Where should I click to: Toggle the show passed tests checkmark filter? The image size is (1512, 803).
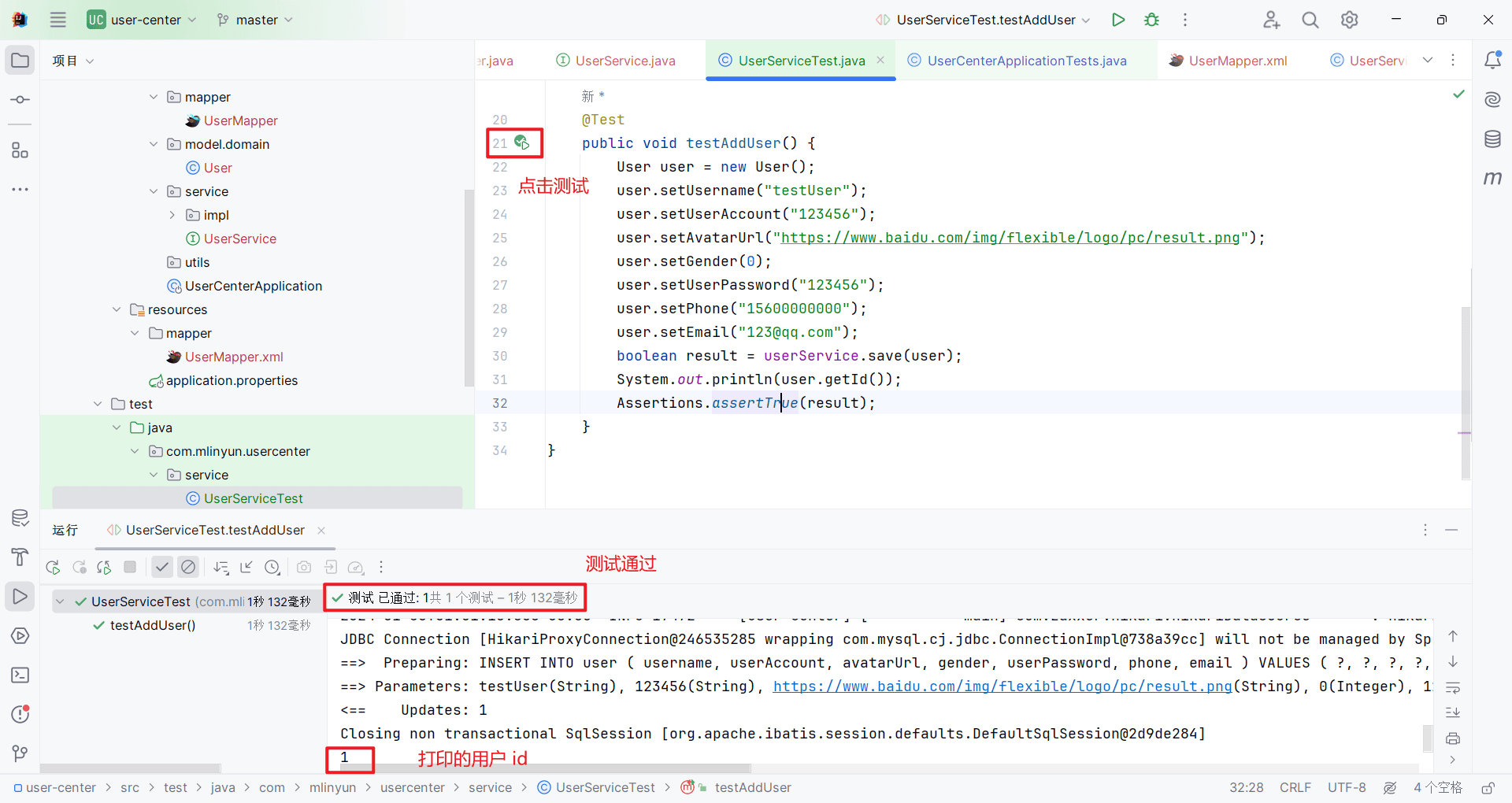(161, 567)
